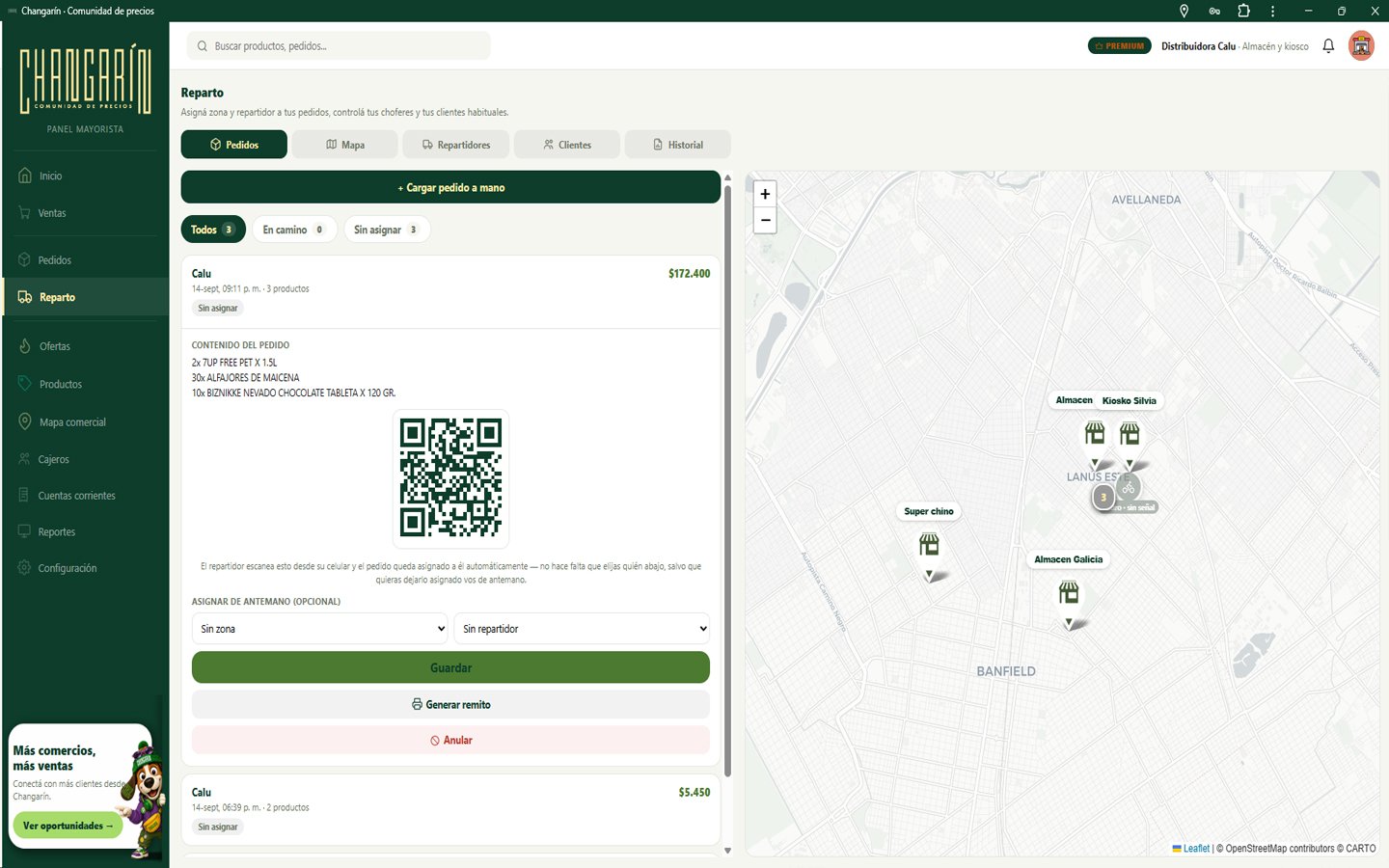Viewport: 1389px width, 868px height.
Task: Open the browser extensions puzzle icon
Action: (1243, 11)
